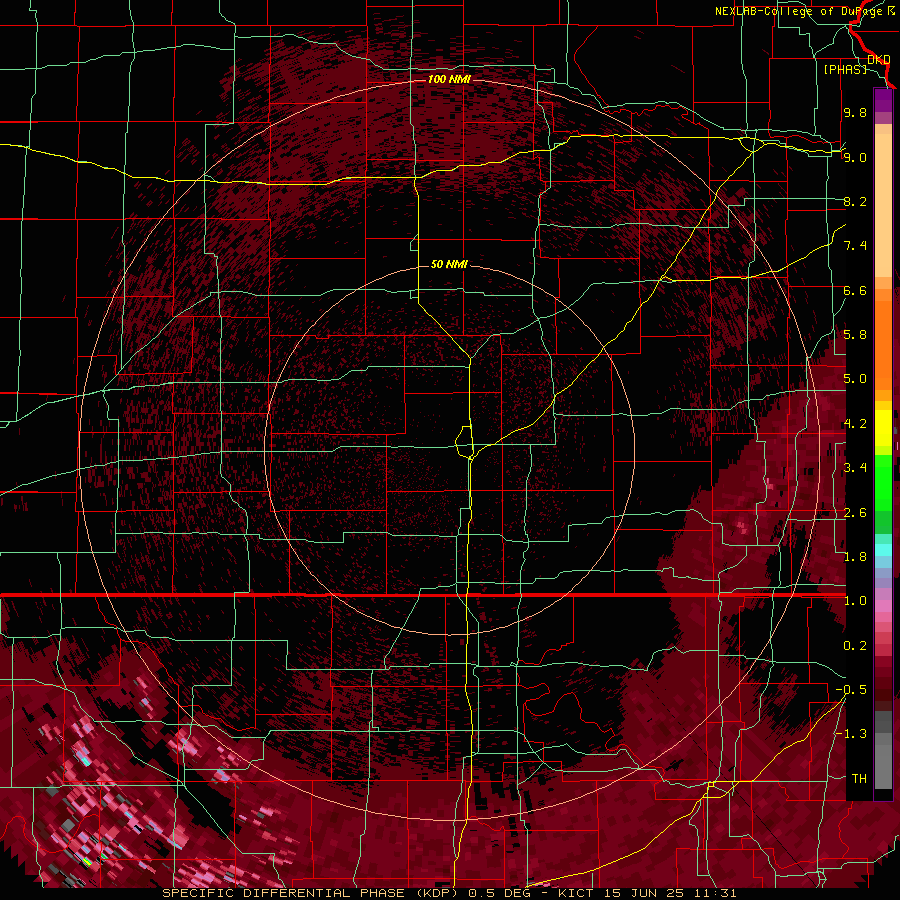Click the TH threshold label on the scale
Image resolution: width=900 pixels, height=900 pixels.
[859, 779]
